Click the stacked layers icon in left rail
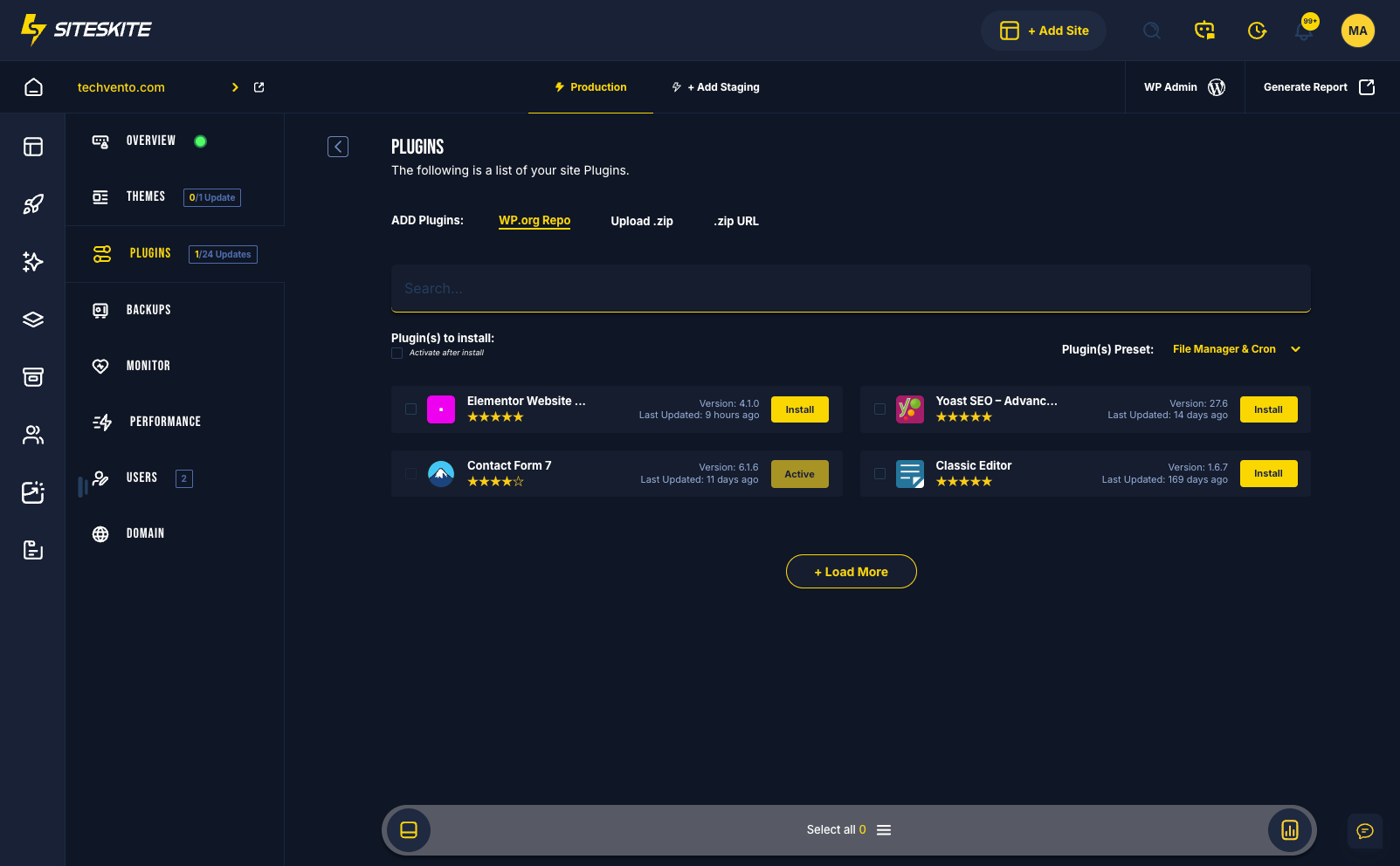The image size is (1400, 866). click(x=33, y=320)
